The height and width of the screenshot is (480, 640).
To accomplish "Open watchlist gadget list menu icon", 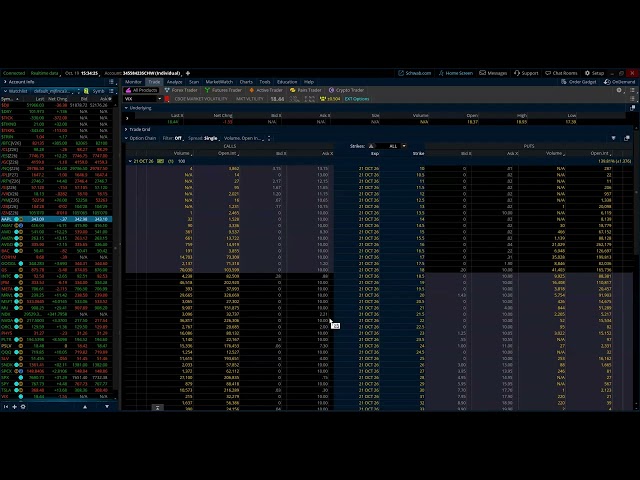I will tap(111, 91).
